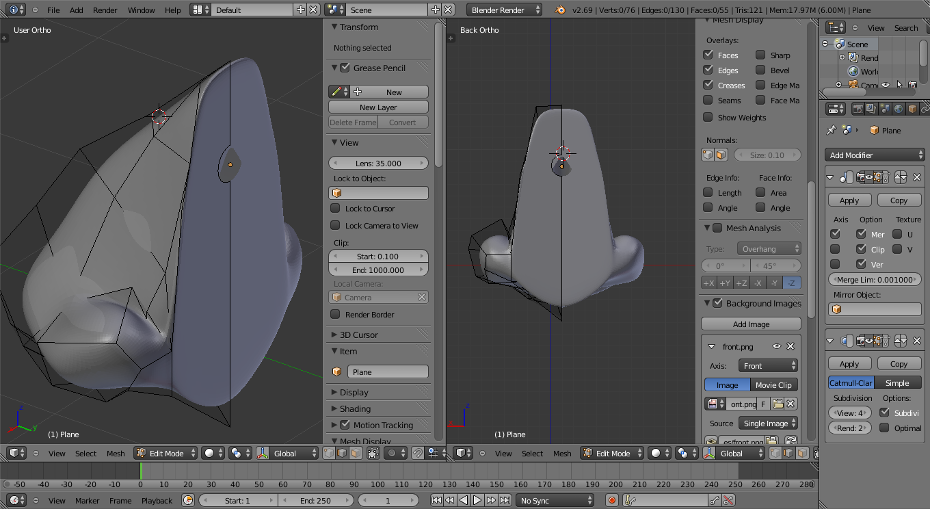Viewport: 930px width, 509px height.
Task: Open the Help menu
Action: coord(173,10)
